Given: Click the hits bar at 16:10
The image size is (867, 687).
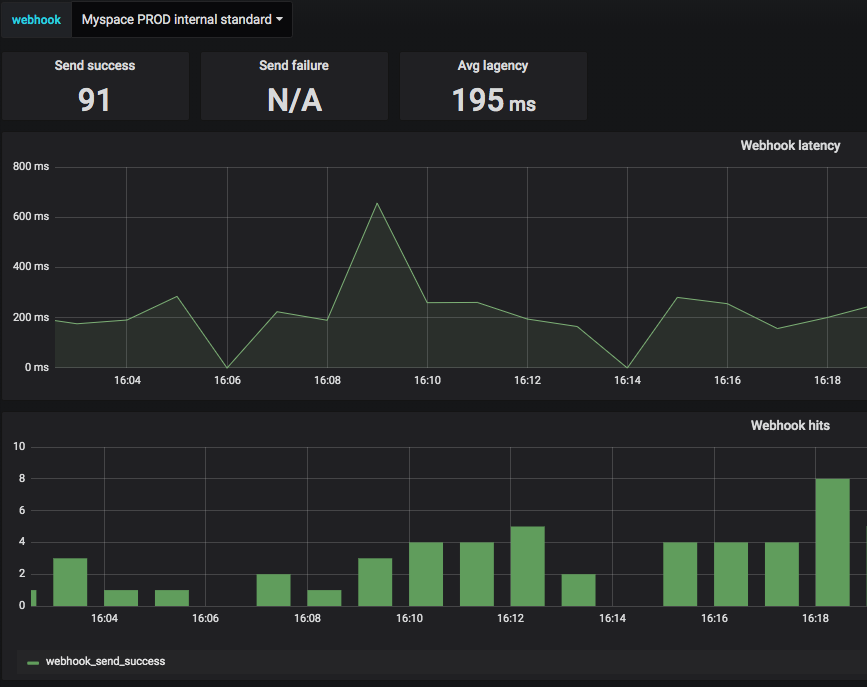Looking at the screenshot, I should (426, 574).
